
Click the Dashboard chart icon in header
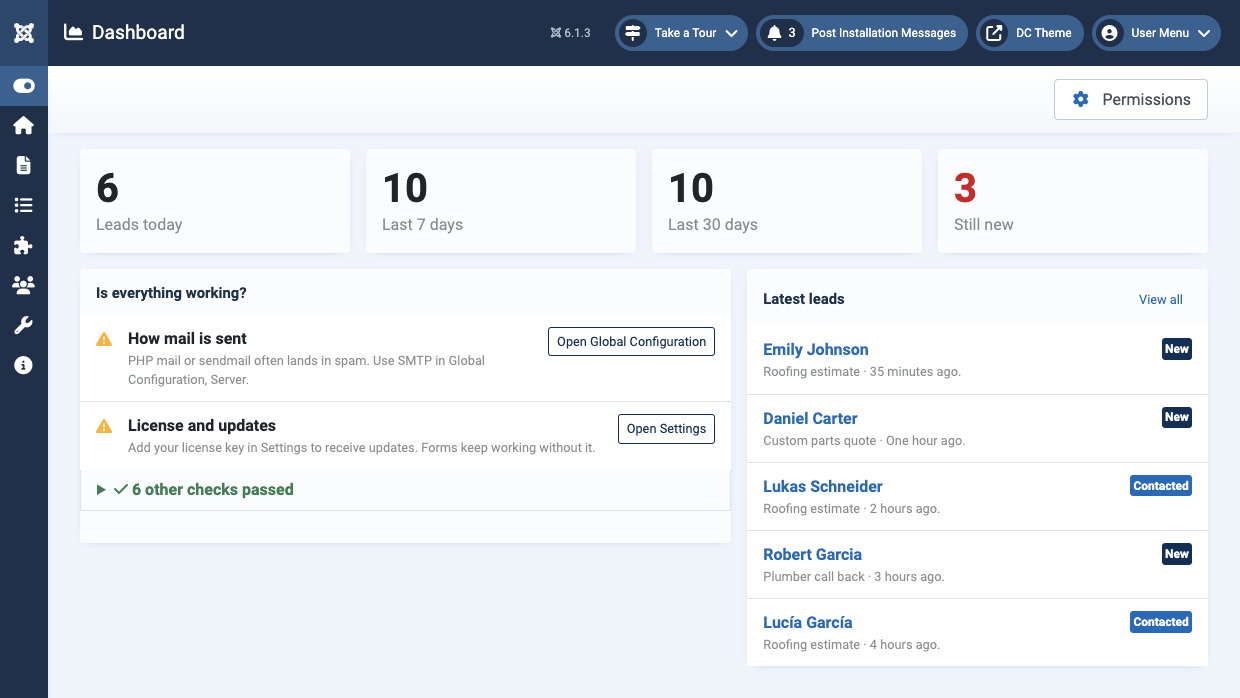[73, 33]
